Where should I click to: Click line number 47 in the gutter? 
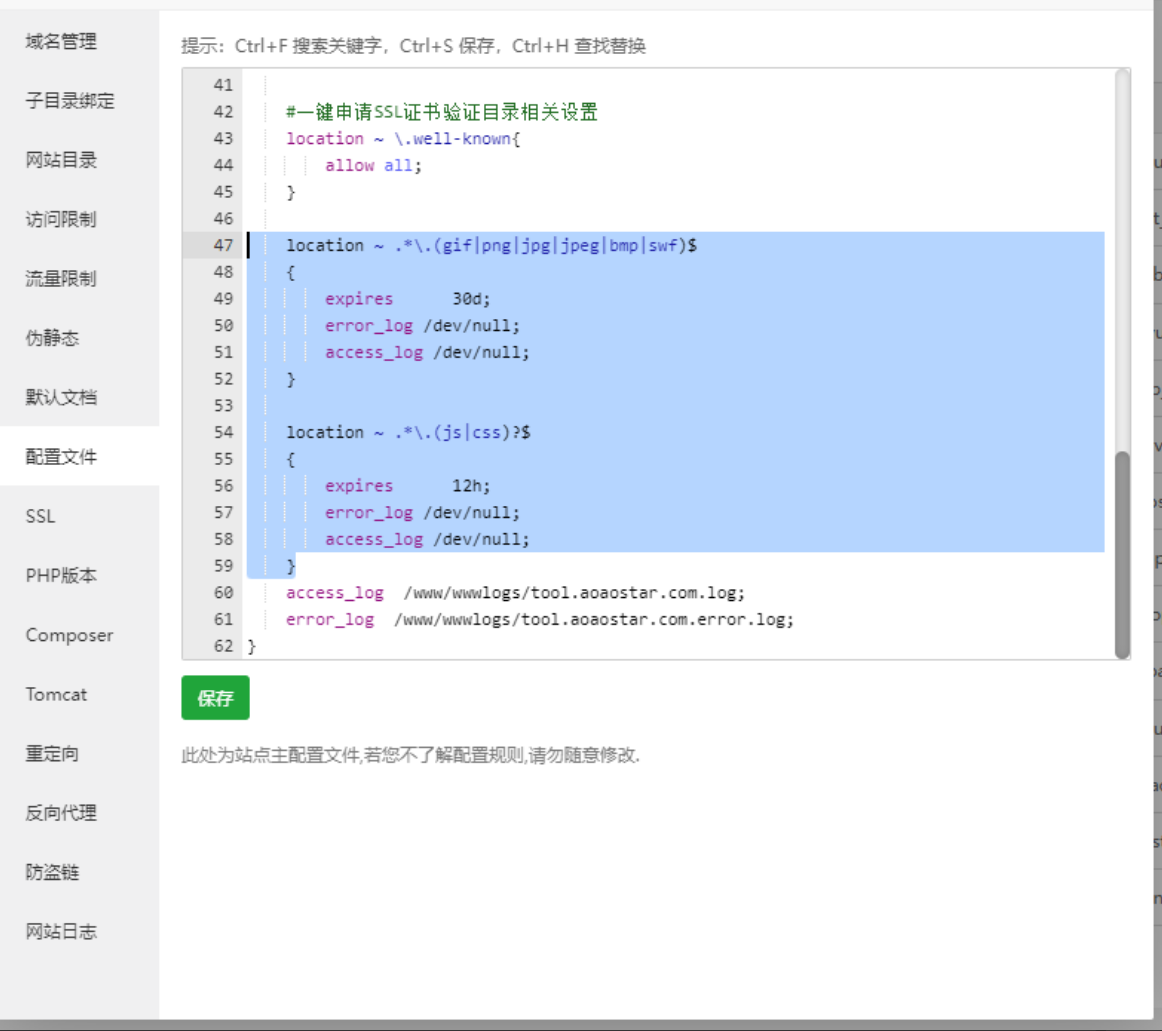pos(222,246)
